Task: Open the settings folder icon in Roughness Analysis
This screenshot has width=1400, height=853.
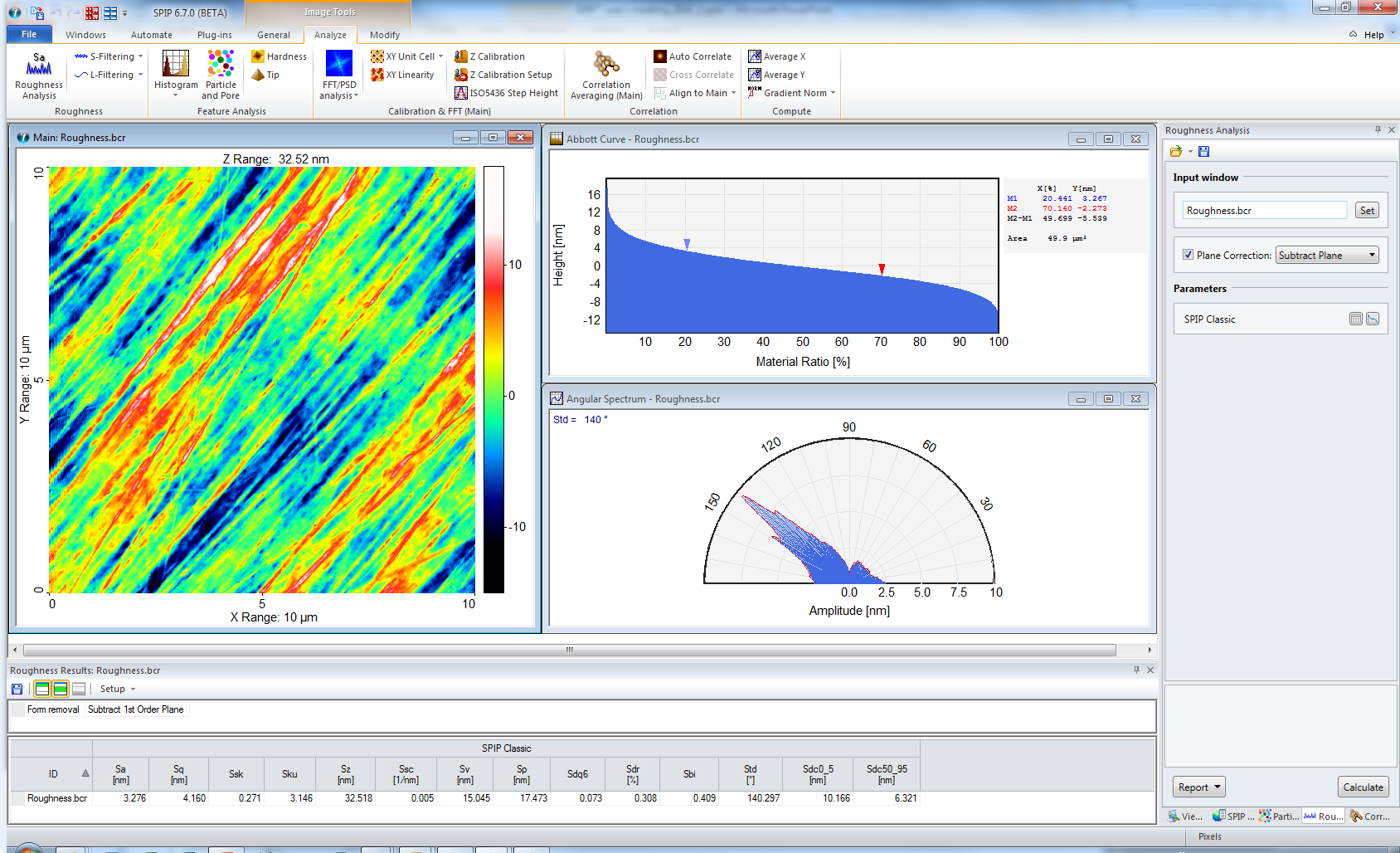Action: coord(1176,151)
